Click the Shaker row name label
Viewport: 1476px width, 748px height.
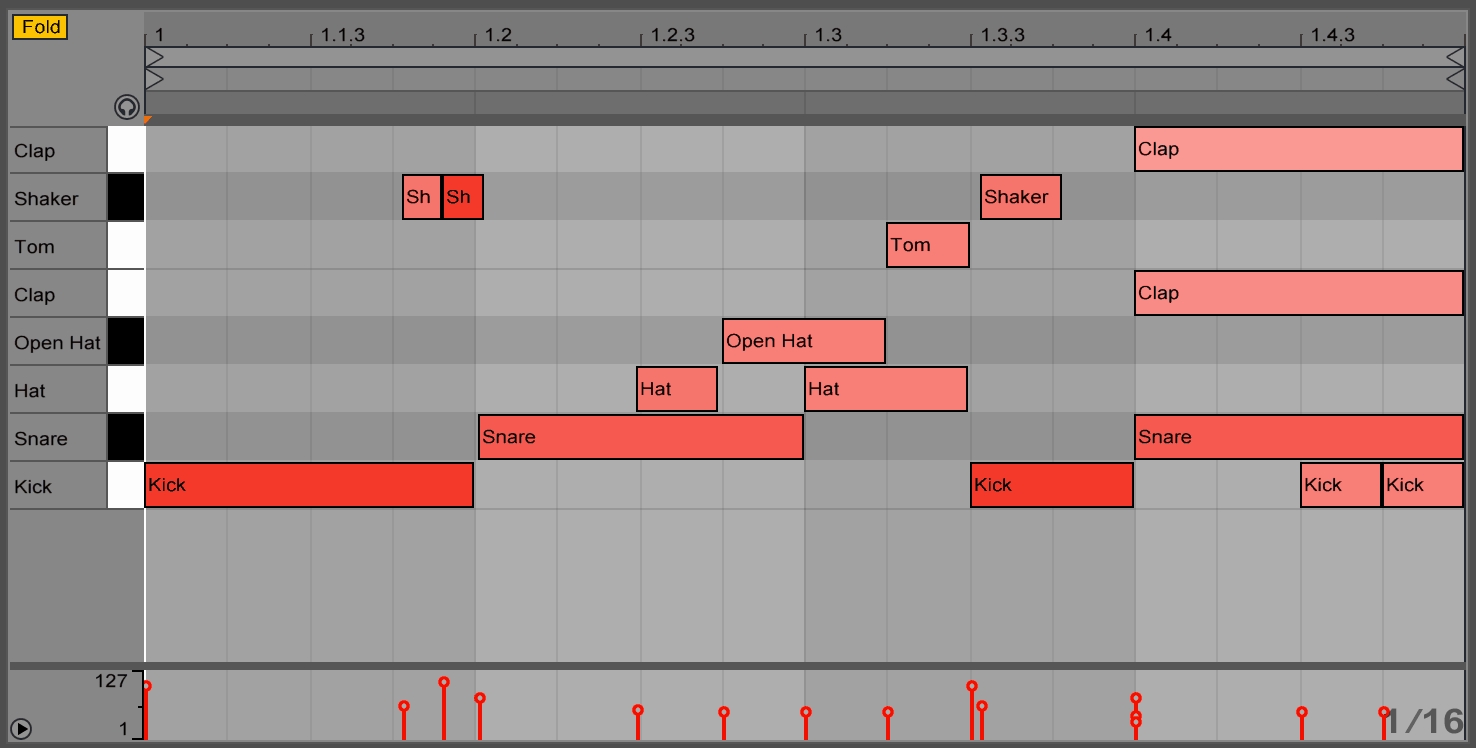46,198
